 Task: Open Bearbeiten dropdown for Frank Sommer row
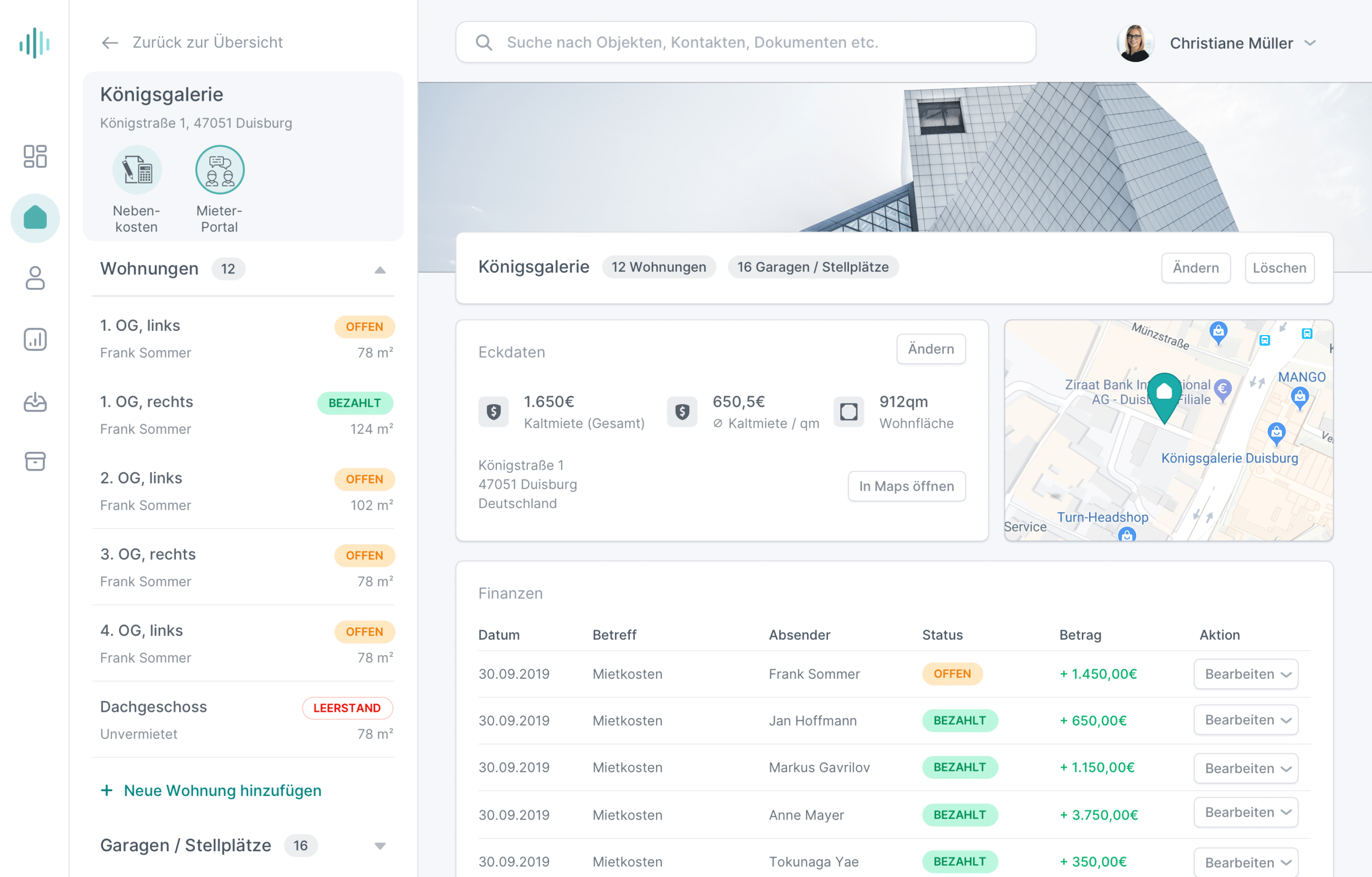[x=1246, y=673]
